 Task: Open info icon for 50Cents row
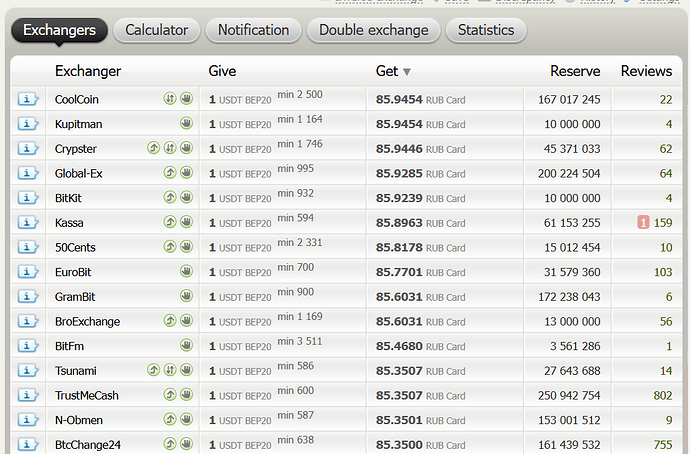28,247
